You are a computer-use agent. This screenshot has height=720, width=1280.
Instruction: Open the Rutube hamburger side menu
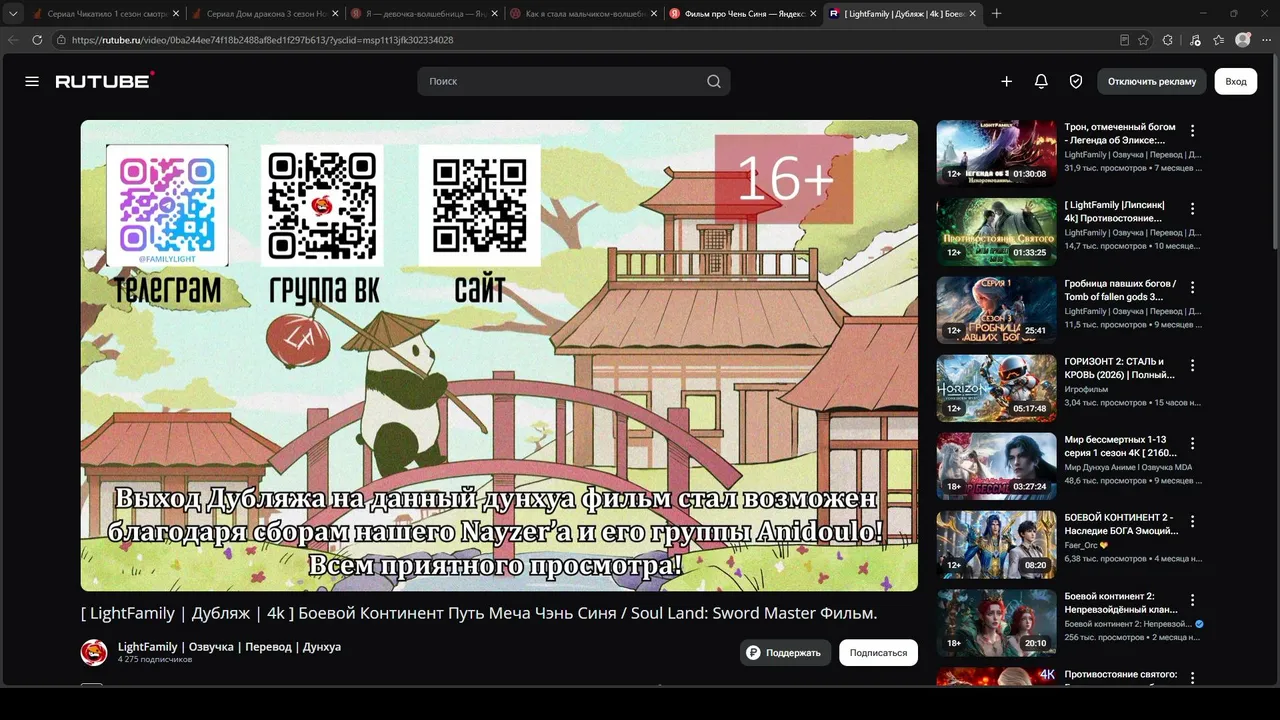click(32, 81)
